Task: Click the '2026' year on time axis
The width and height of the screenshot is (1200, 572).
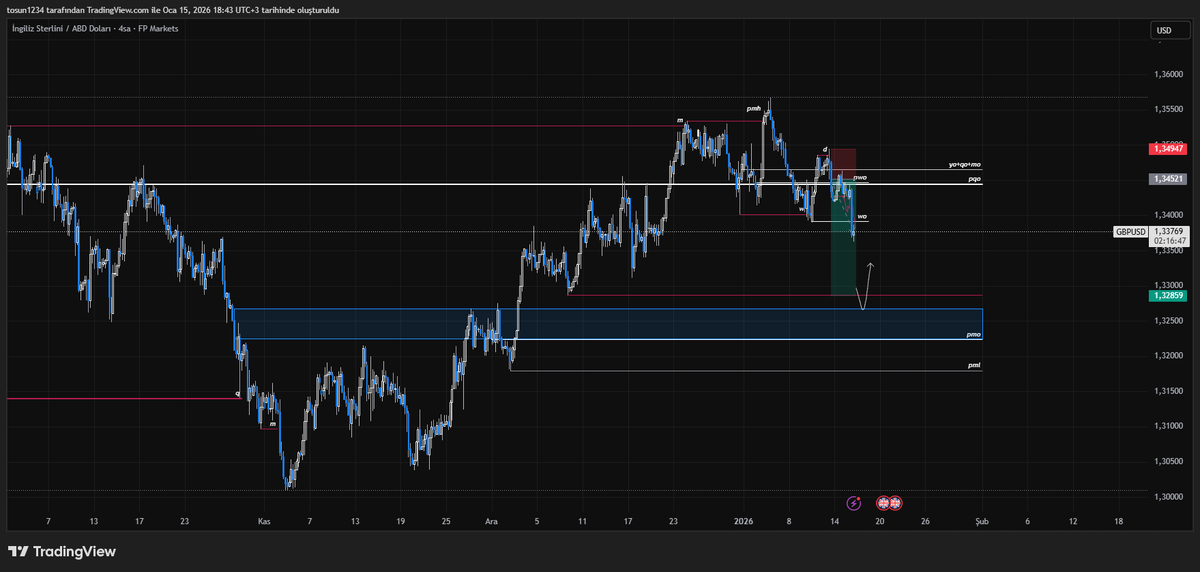Action: pos(743,521)
